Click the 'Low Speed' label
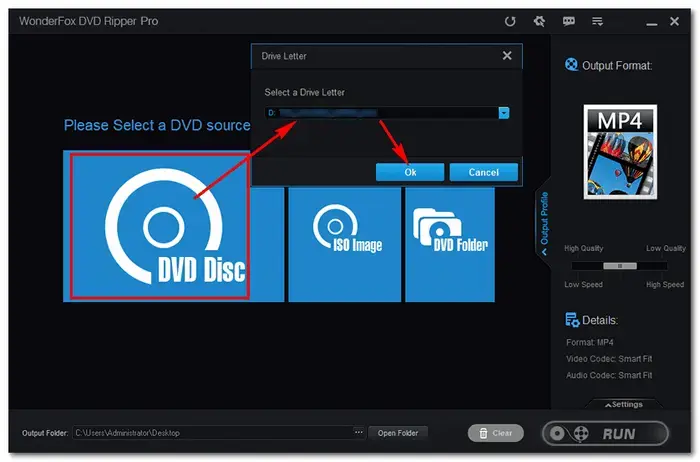The image size is (700, 462). coord(583,284)
